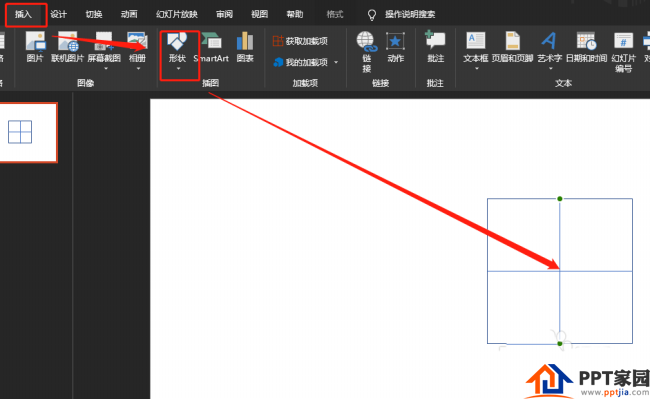Insert an 动作 action button icon
The width and height of the screenshot is (650, 399).
pyautogui.click(x=395, y=47)
